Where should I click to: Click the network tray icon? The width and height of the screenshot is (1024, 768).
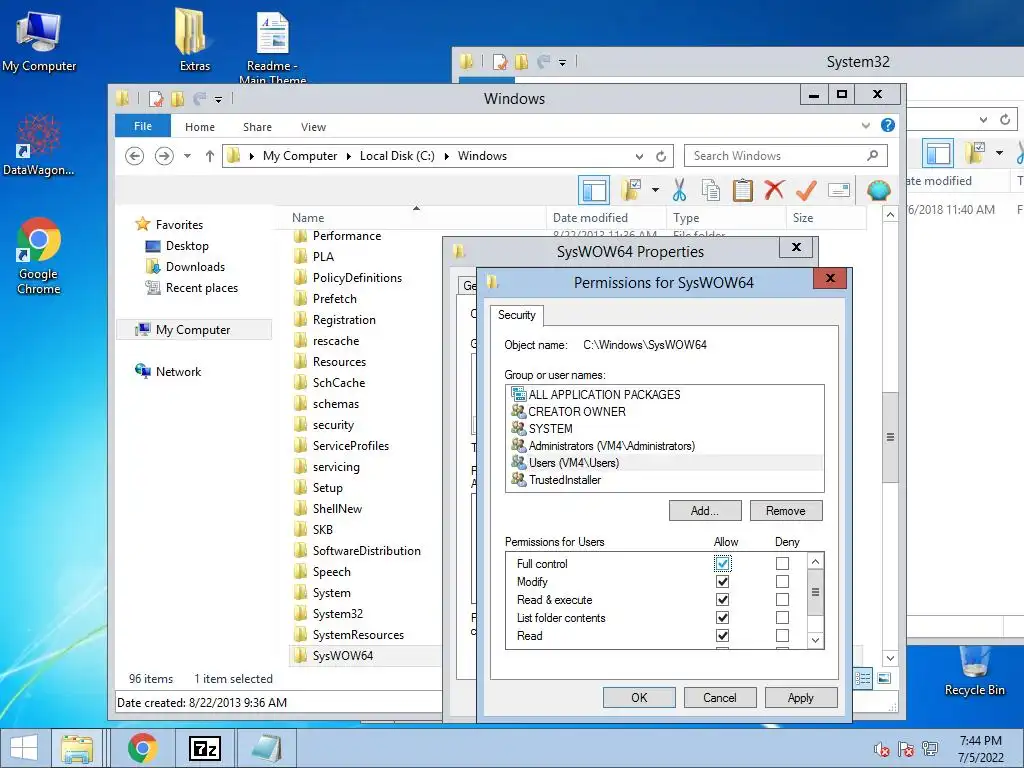click(x=930, y=749)
